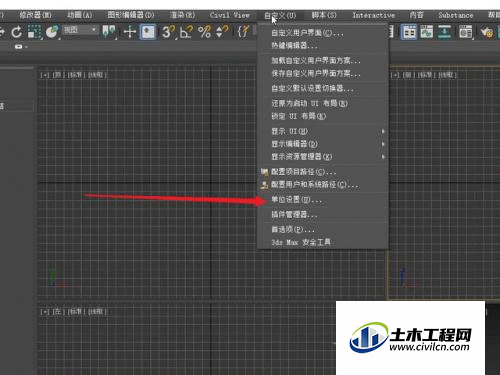Screen dimensions: 500x375
Task: Open the 动画(A) menu
Action: [79, 15]
